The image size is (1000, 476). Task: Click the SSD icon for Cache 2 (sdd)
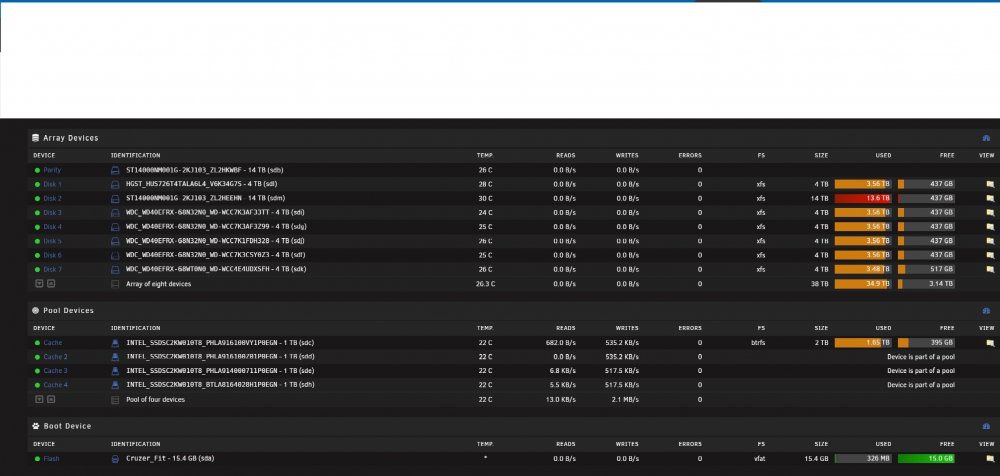115,357
